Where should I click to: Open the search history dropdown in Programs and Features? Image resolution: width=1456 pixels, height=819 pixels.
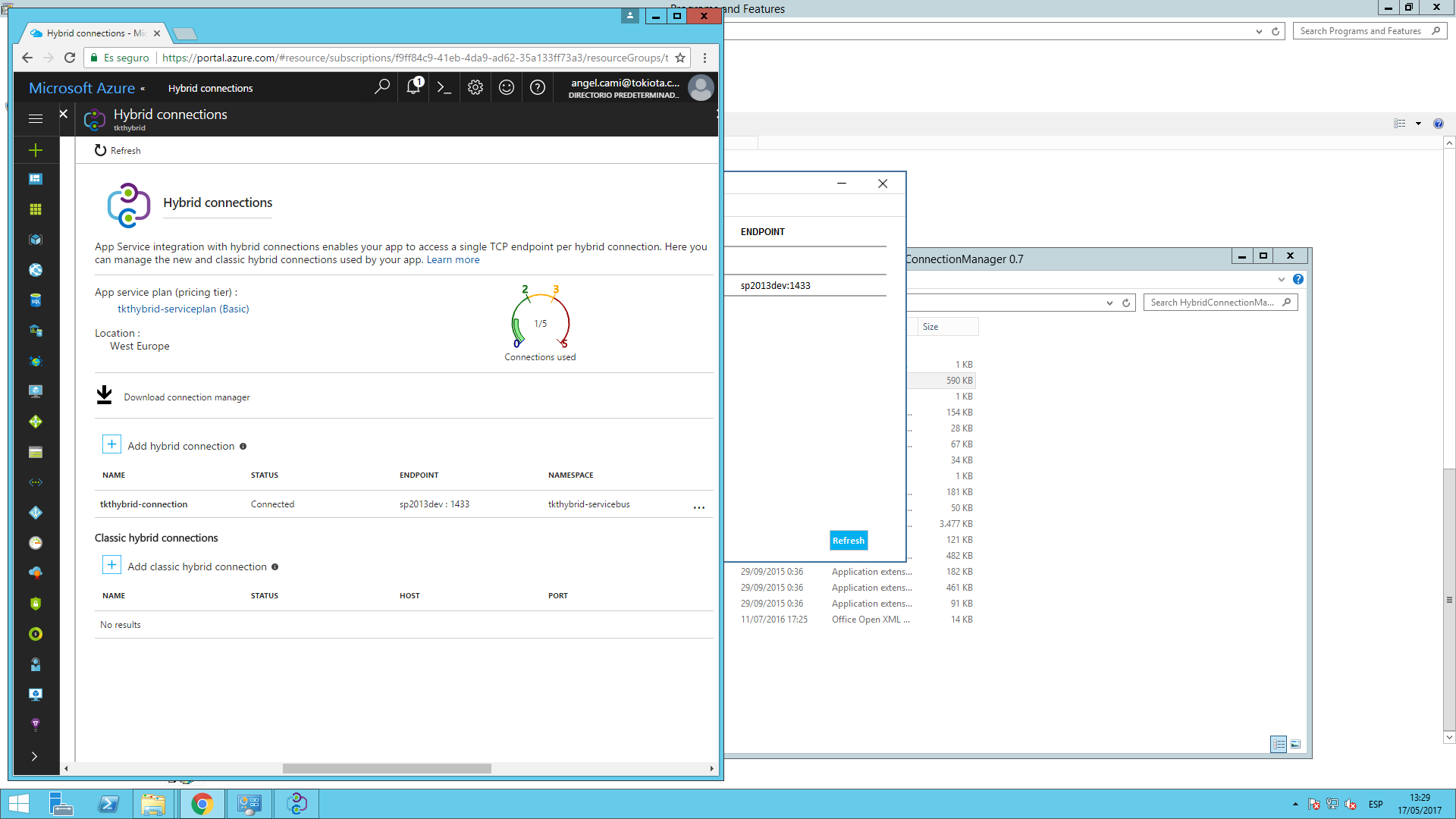click(x=1258, y=31)
